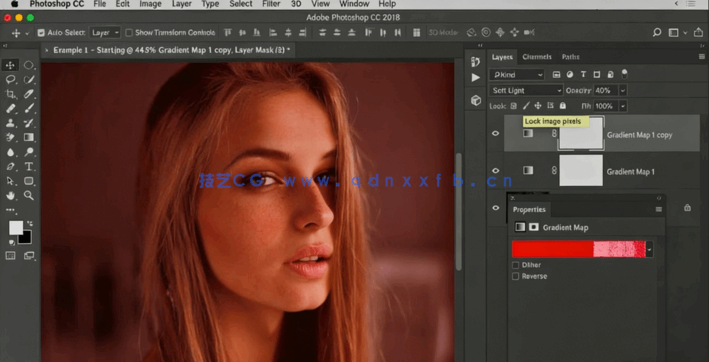Toggle the layer filter on/off switch
Image resolution: width=709 pixels, height=362 pixels.
(x=624, y=74)
